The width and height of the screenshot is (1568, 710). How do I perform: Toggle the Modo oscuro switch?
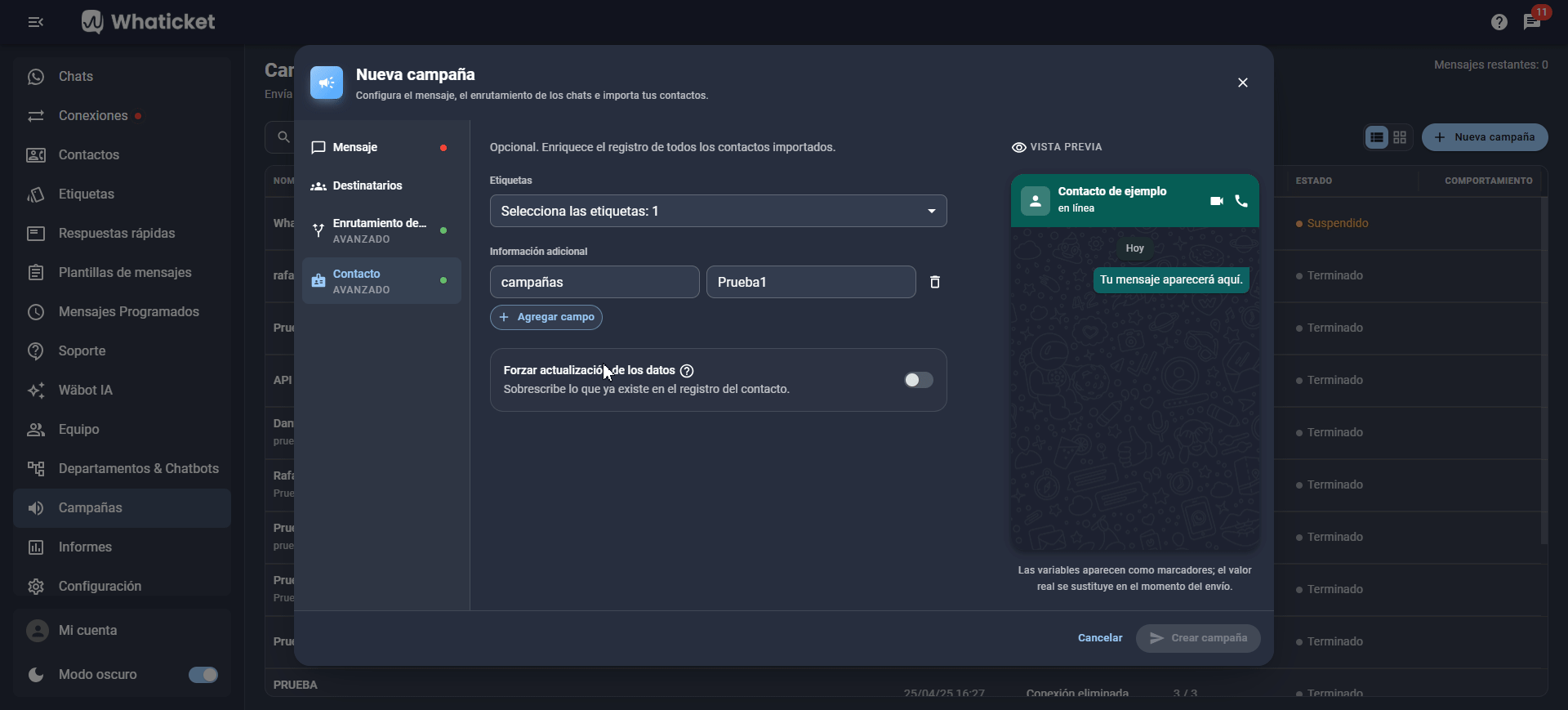(x=203, y=675)
